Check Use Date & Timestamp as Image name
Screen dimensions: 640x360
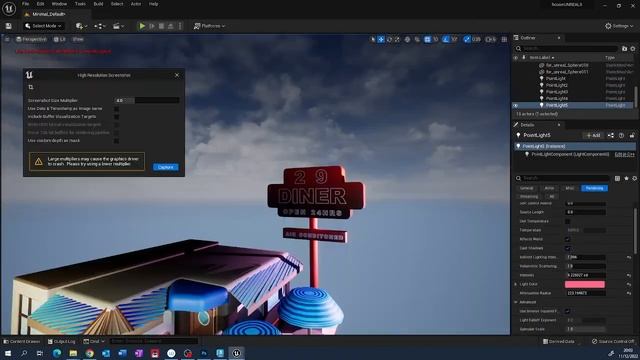point(116,109)
